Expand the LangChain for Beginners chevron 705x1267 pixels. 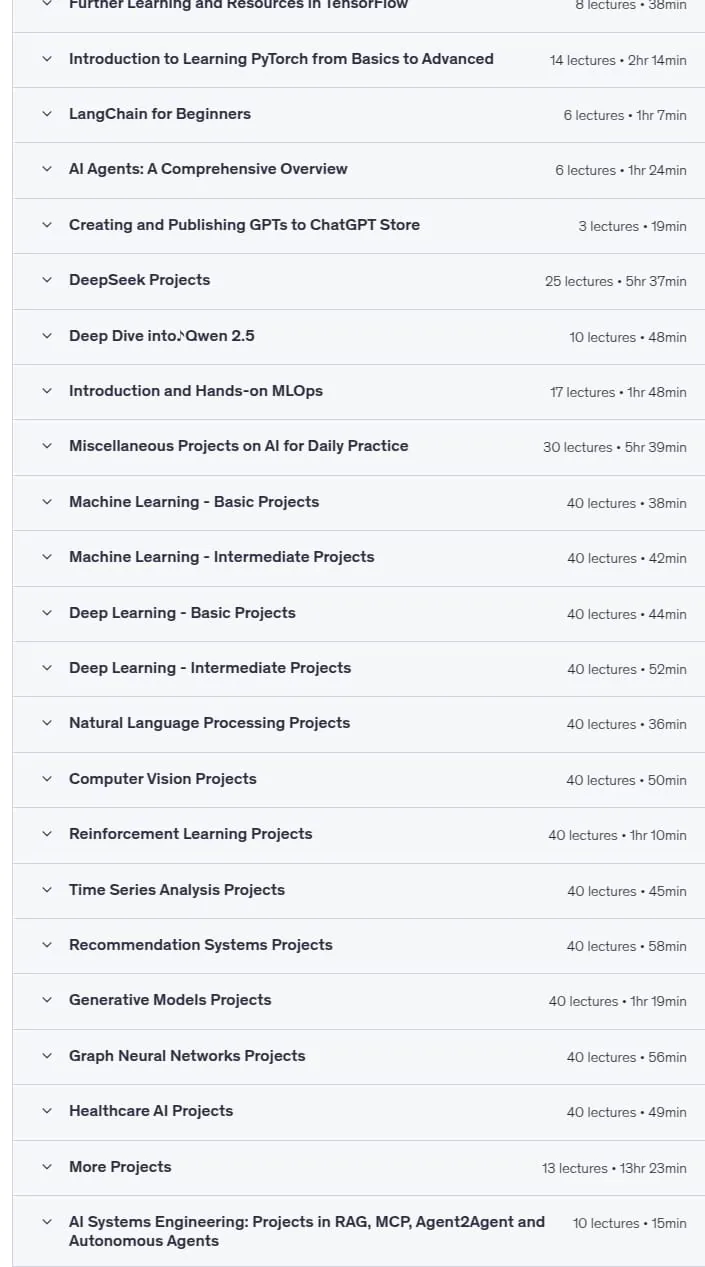[x=46, y=114]
